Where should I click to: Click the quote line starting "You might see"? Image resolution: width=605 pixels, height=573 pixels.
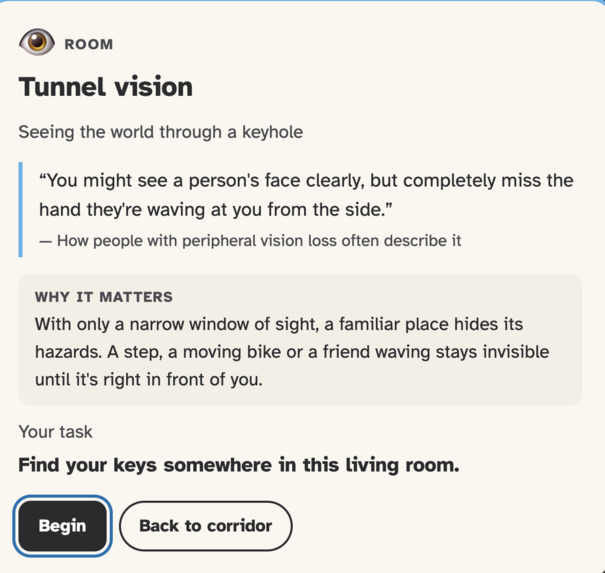[x=306, y=181]
